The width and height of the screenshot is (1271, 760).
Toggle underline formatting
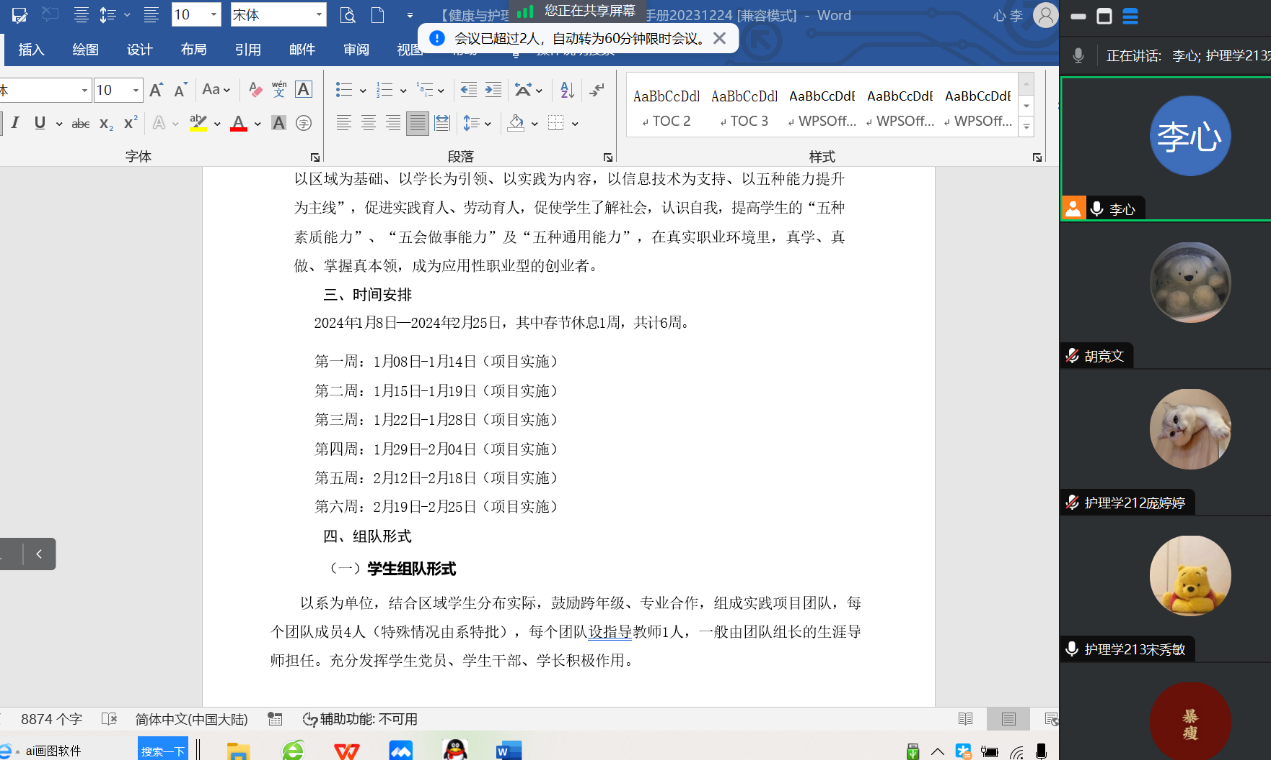(x=40, y=123)
